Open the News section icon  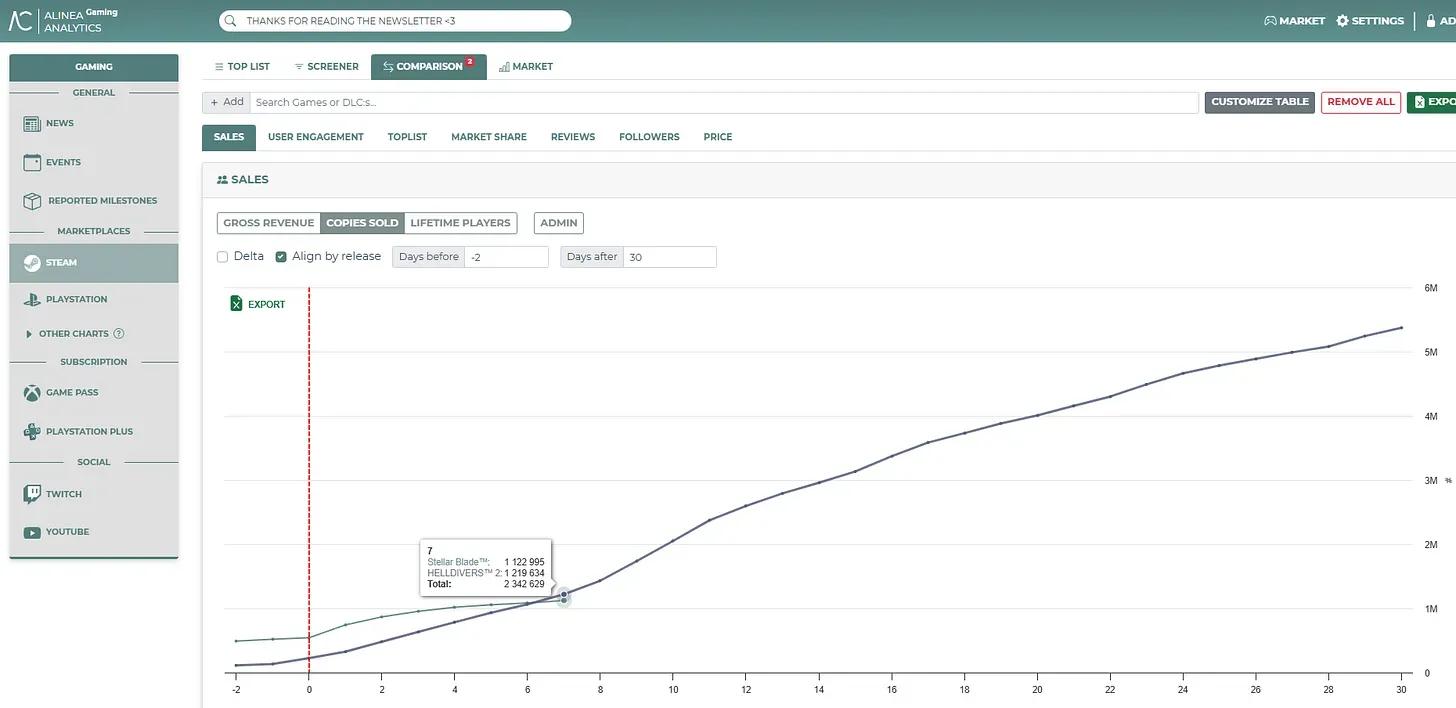[32, 124]
